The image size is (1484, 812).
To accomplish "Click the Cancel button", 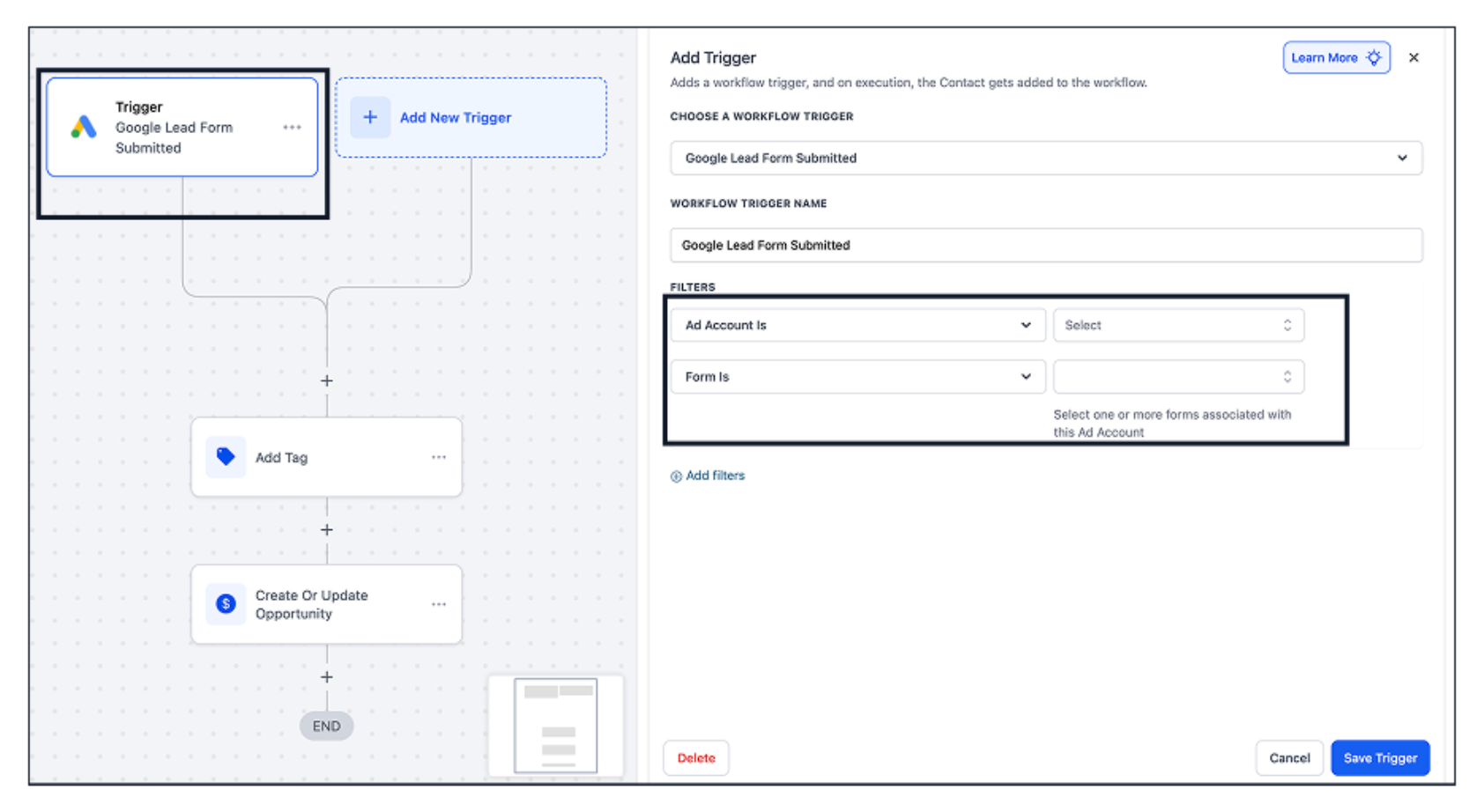I will click(1289, 757).
